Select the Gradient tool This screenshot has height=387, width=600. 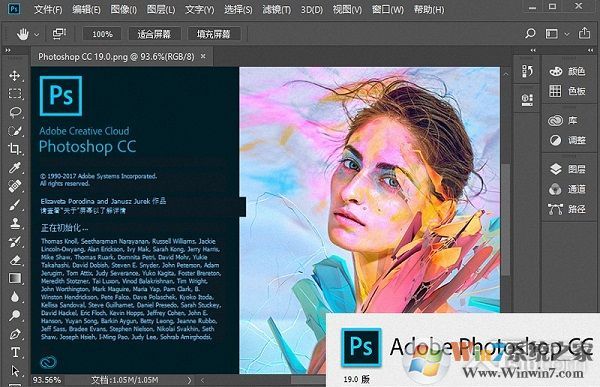click(x=15, y=278)
